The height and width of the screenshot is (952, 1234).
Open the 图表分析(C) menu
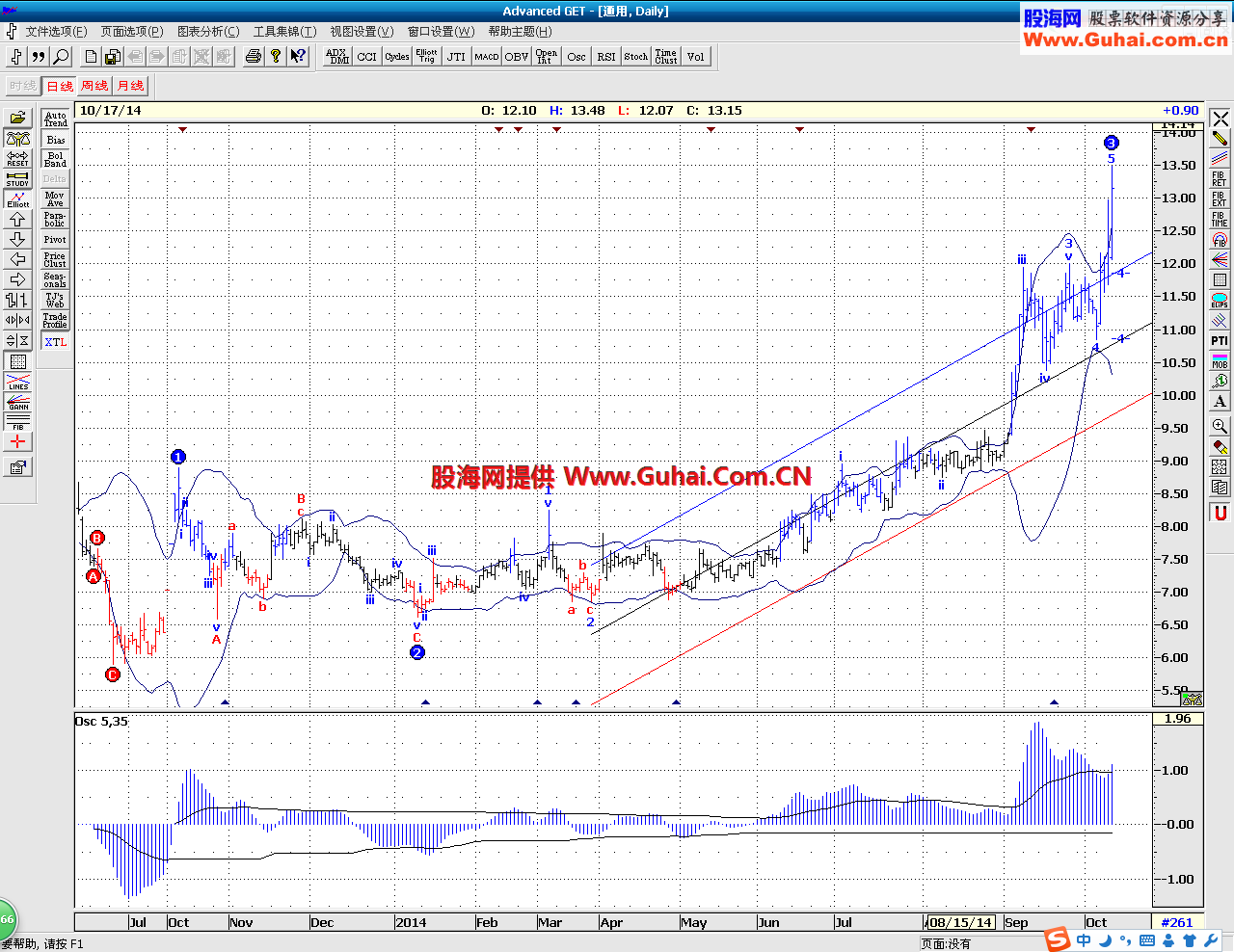[x=208, y=32]
